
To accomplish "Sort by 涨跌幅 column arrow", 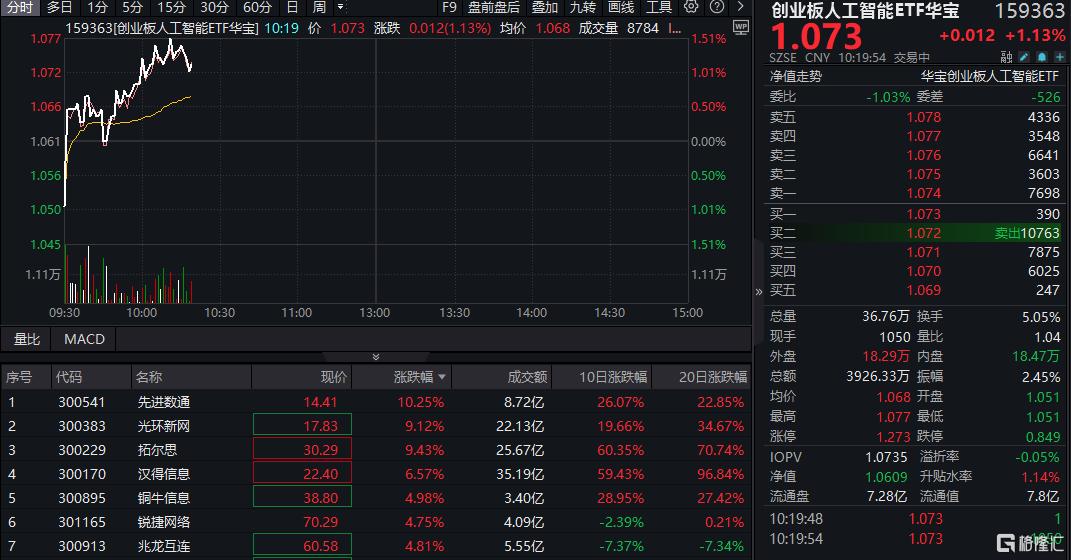I will coord(442,377).
